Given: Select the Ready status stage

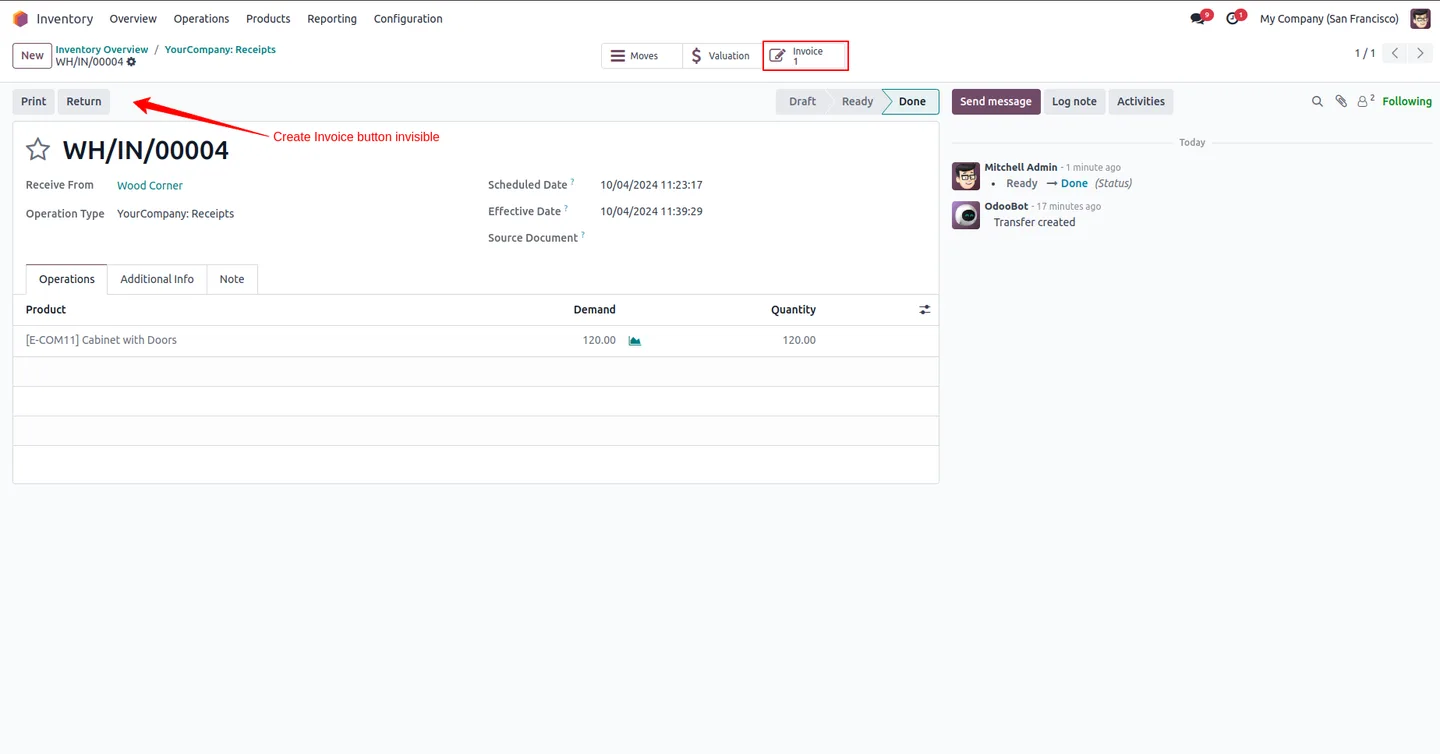Looking at the screenshot, I should 857,102.
